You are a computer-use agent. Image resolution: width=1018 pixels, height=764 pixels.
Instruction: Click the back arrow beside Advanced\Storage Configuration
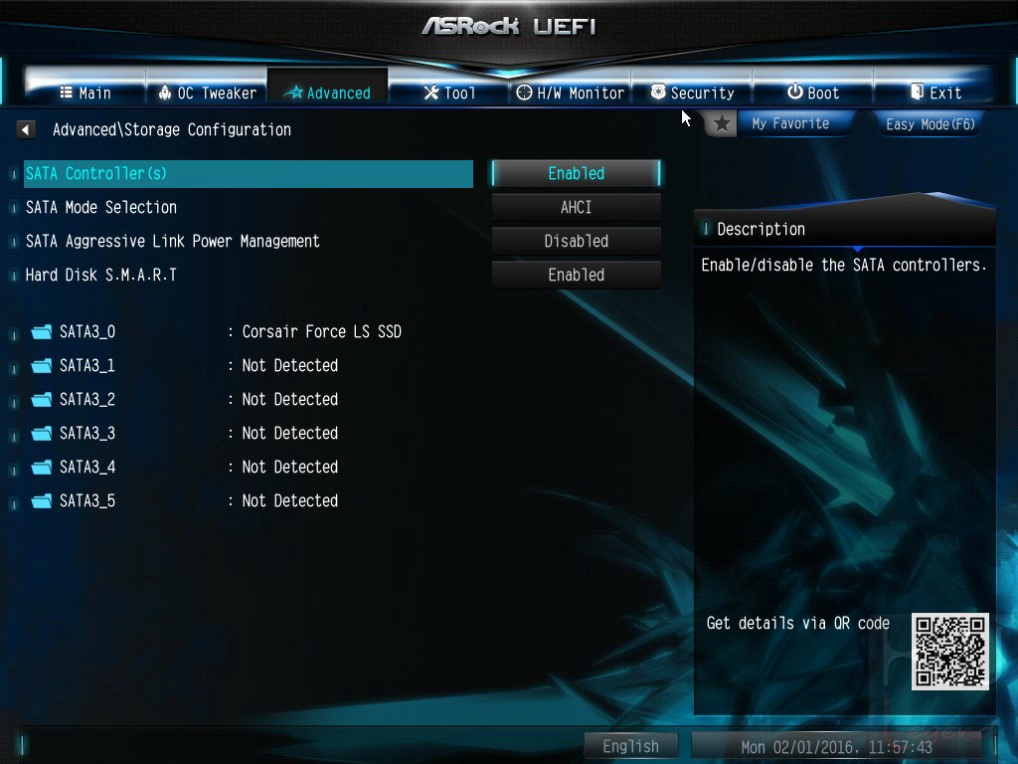pos(25,130)
